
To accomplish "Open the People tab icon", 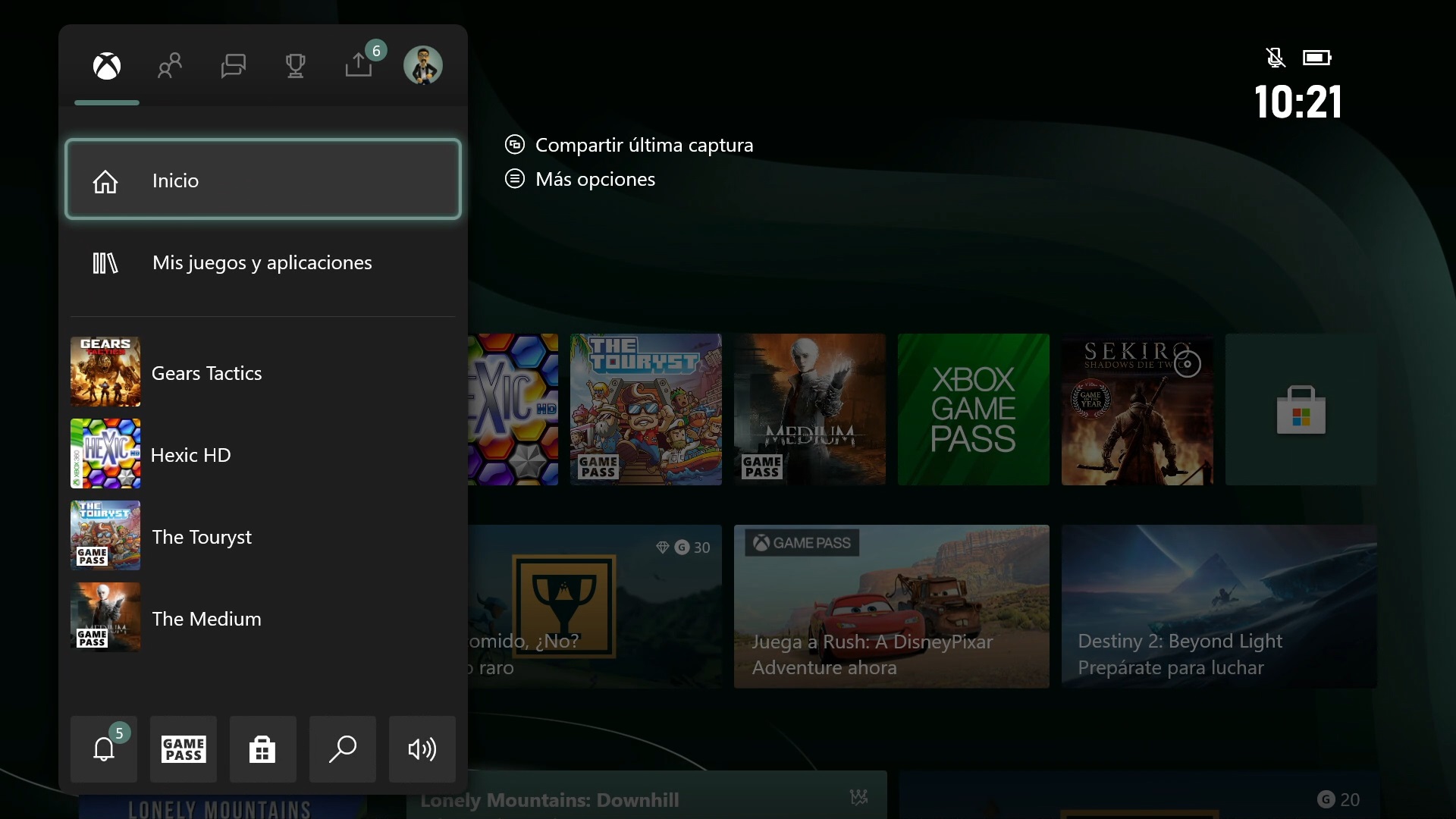I will (170, 66).
